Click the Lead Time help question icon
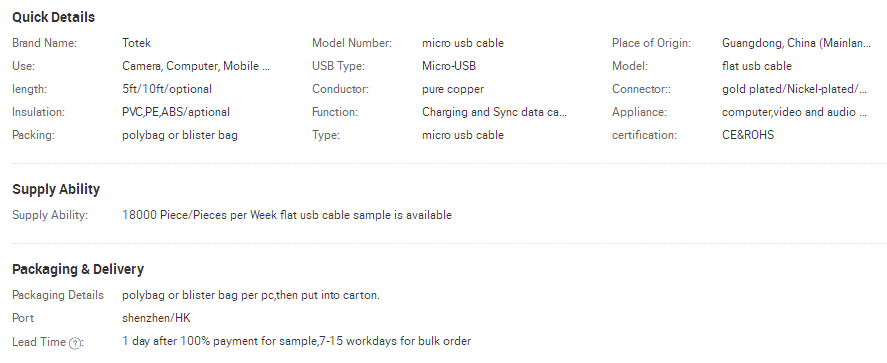The width and height of the screenshot is (887, 363). [x=74, y=343]
